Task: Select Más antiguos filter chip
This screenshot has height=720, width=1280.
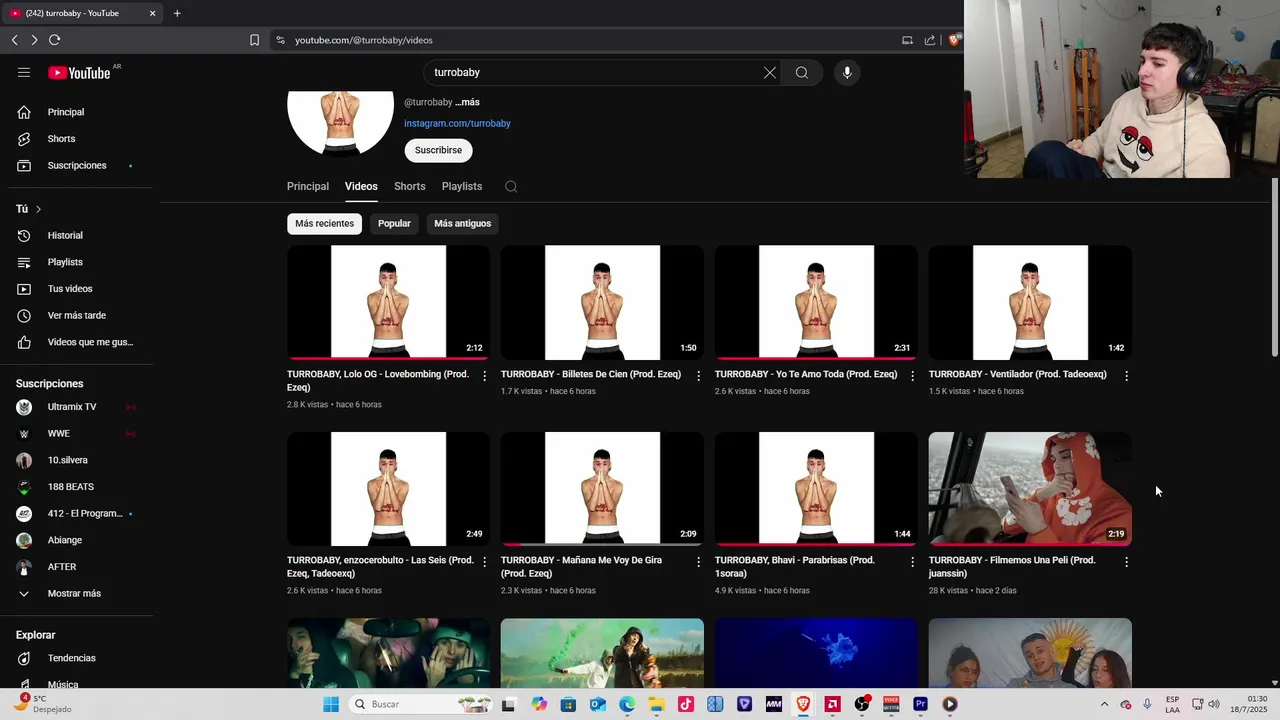Action: (x=463, y=223)
